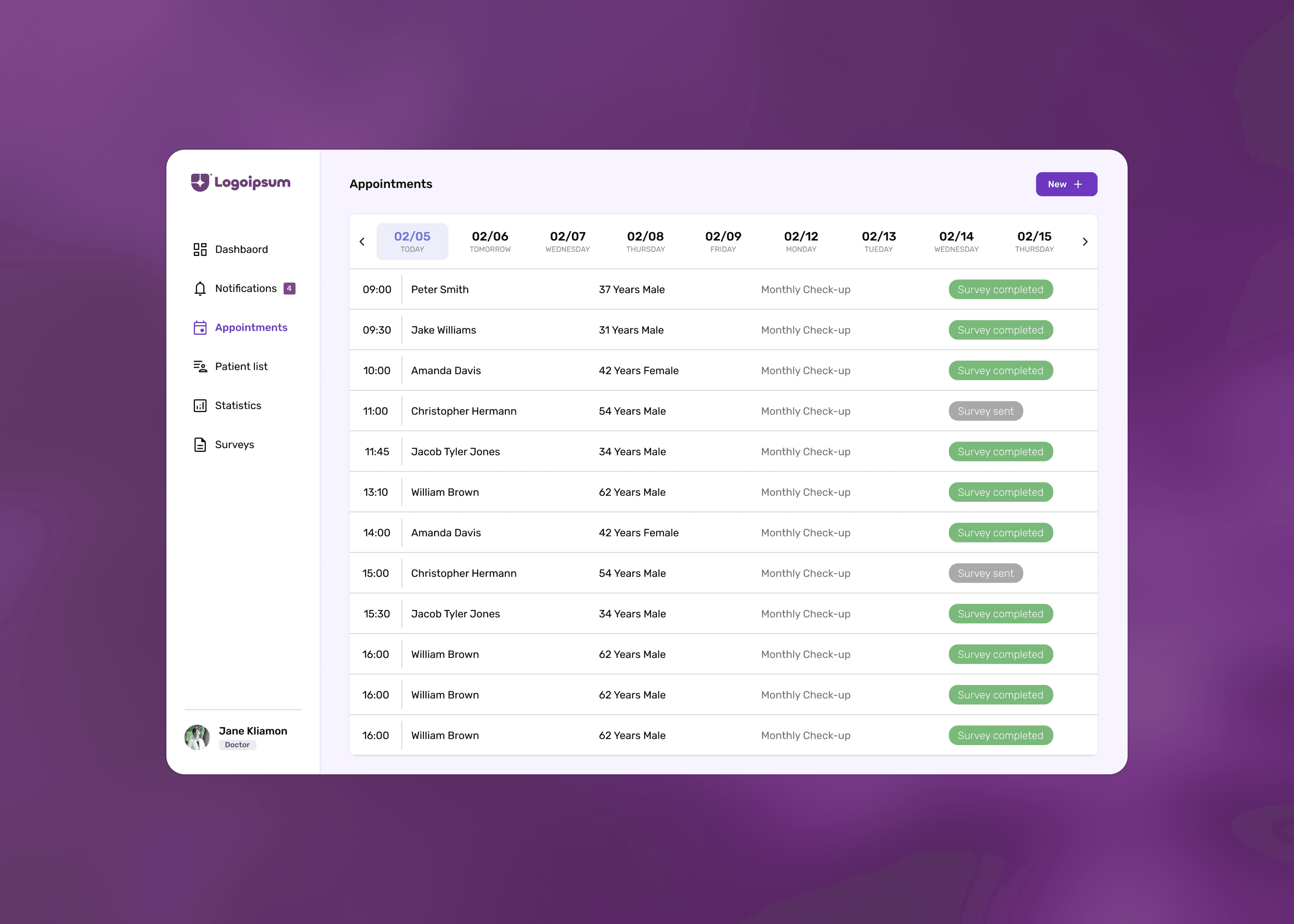Click the Dashboard grid icon
Screen dimensions: 1294x924
click(x=200, y=249)
